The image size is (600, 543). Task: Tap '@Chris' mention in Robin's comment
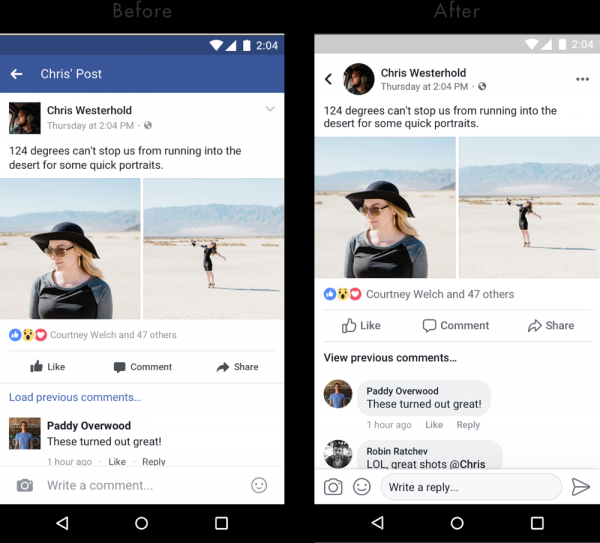pos(467,464)
